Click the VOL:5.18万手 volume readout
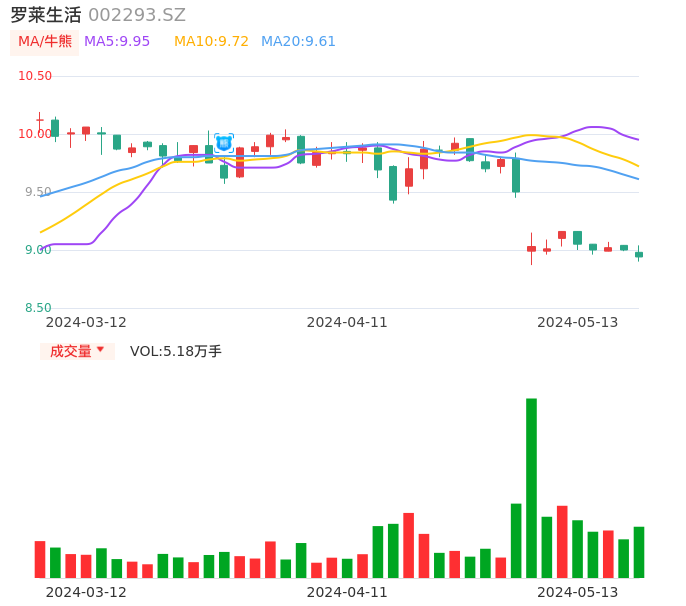Screen dimensions: 686x606 tap(176, 351)
